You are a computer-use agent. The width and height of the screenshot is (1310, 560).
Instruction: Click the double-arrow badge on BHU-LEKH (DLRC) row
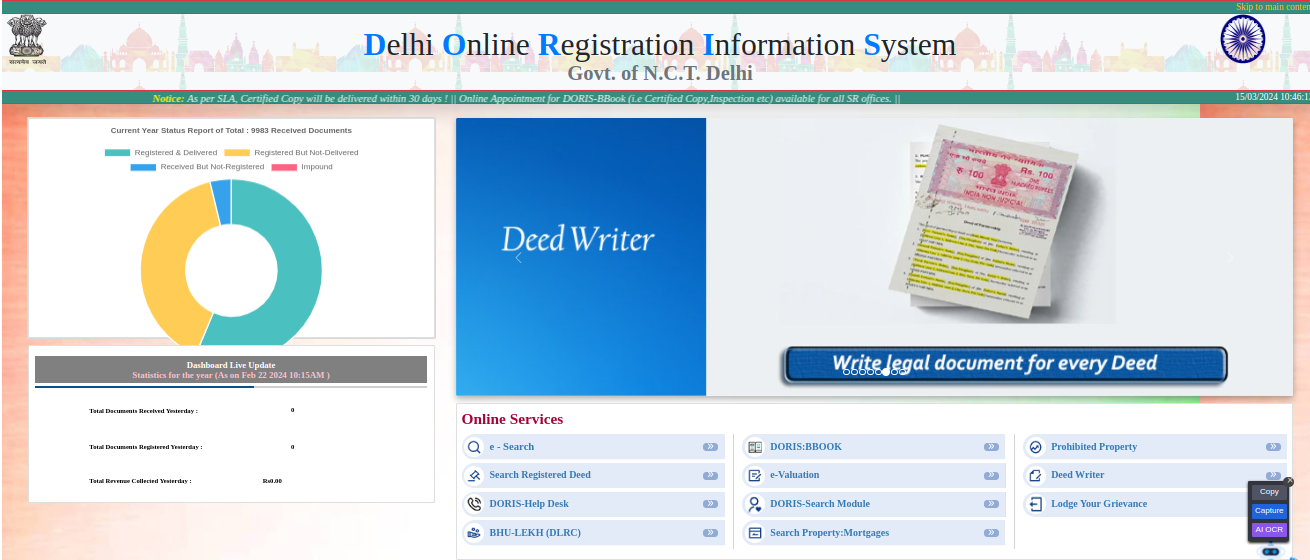(711, 533)
